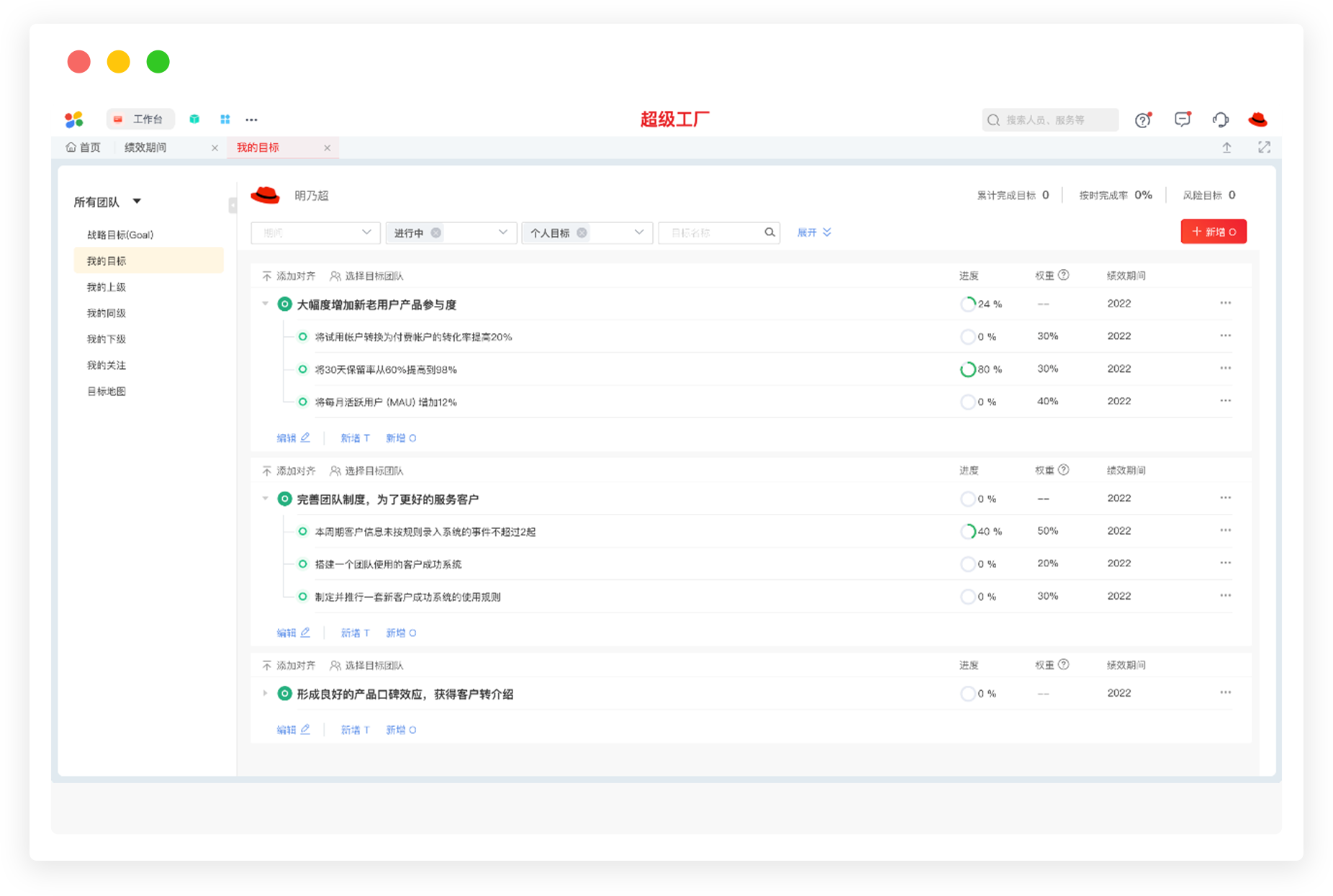Screen dimensions: 1333x896
Task: Open more menu for 大幅度增加新老用户产品参与度
Action: tap(1225, 303)
